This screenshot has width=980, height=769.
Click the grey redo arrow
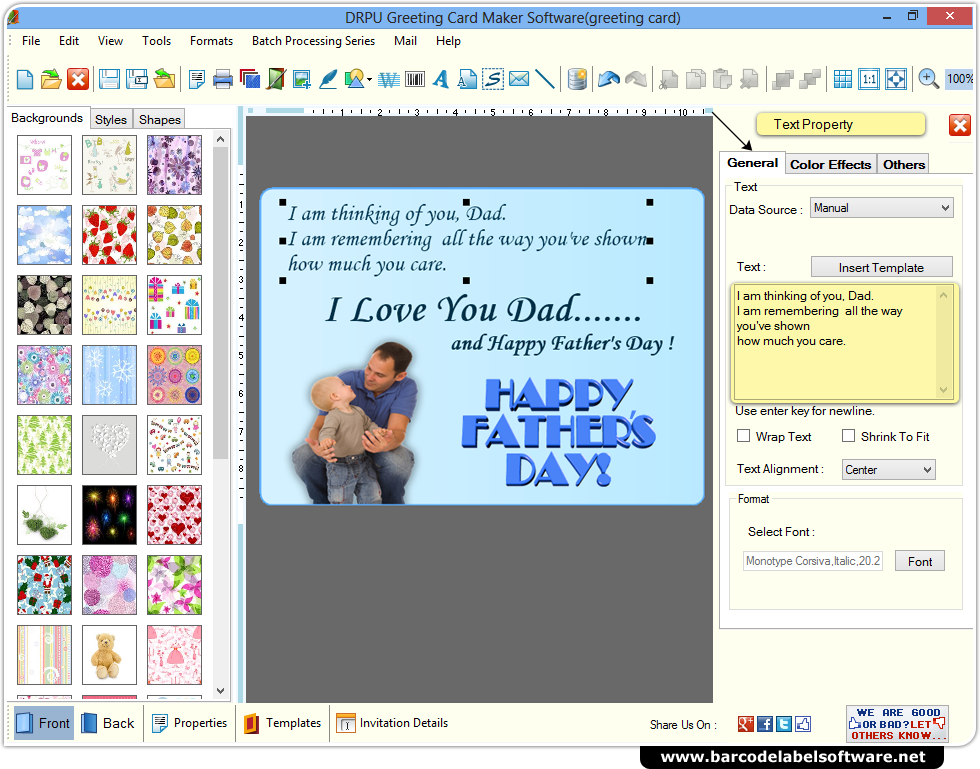636,79
